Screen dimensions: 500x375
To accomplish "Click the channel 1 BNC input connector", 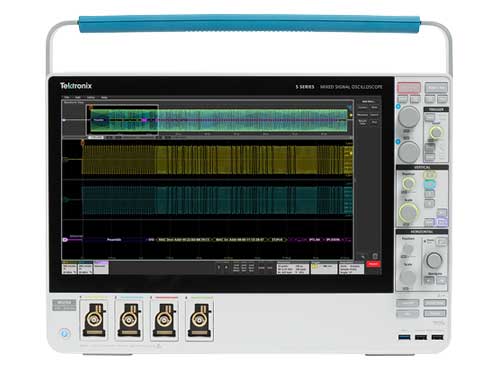I will 94,321.
